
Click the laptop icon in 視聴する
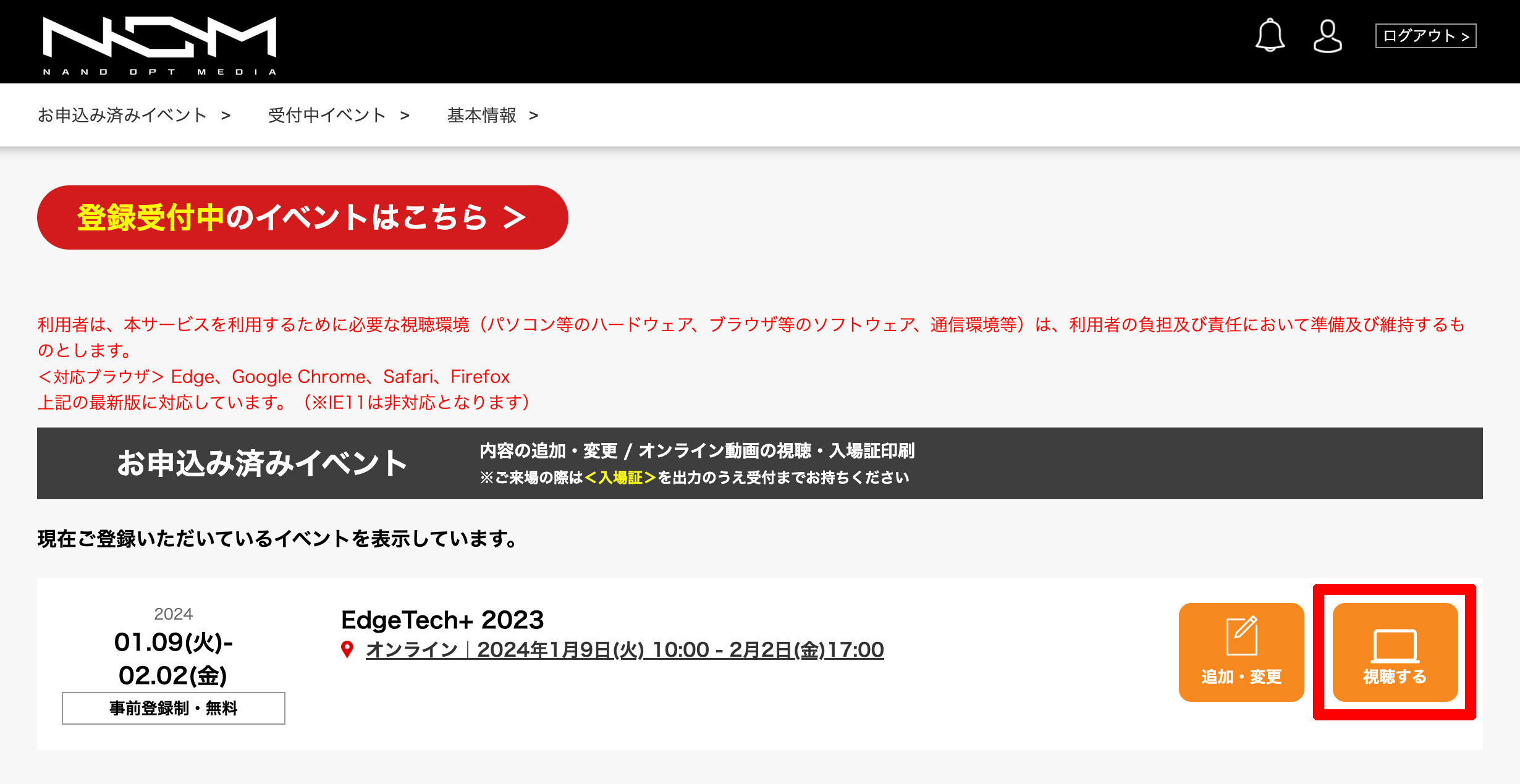coord(1395,646)
